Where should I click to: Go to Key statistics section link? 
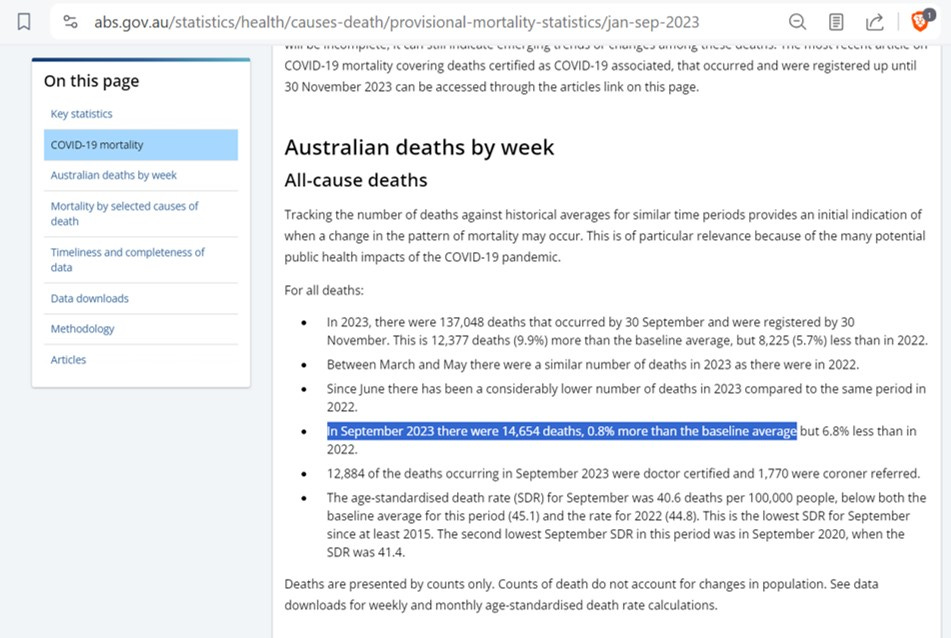coord(81,114)
